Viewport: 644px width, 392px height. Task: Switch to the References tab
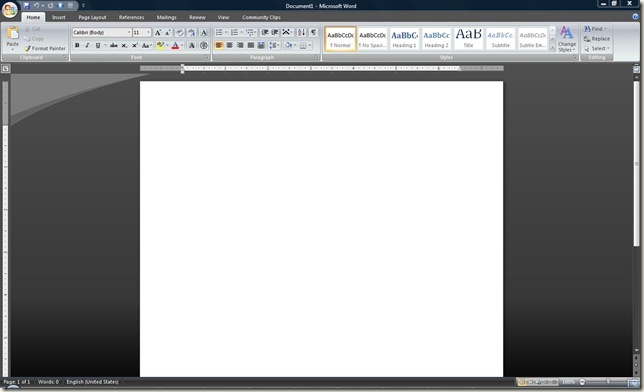point(131,17)
